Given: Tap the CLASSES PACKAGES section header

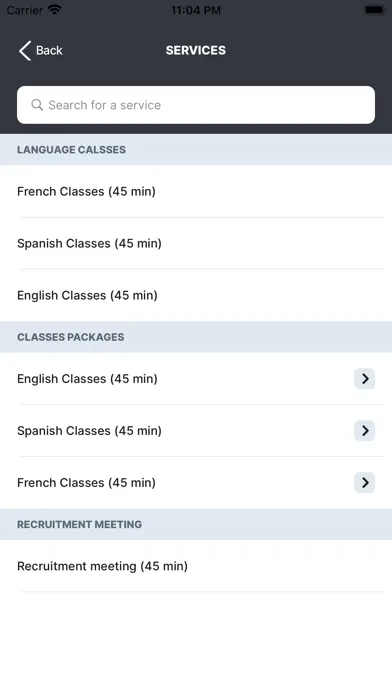Looking at the screenshot, I should point(196,337).
